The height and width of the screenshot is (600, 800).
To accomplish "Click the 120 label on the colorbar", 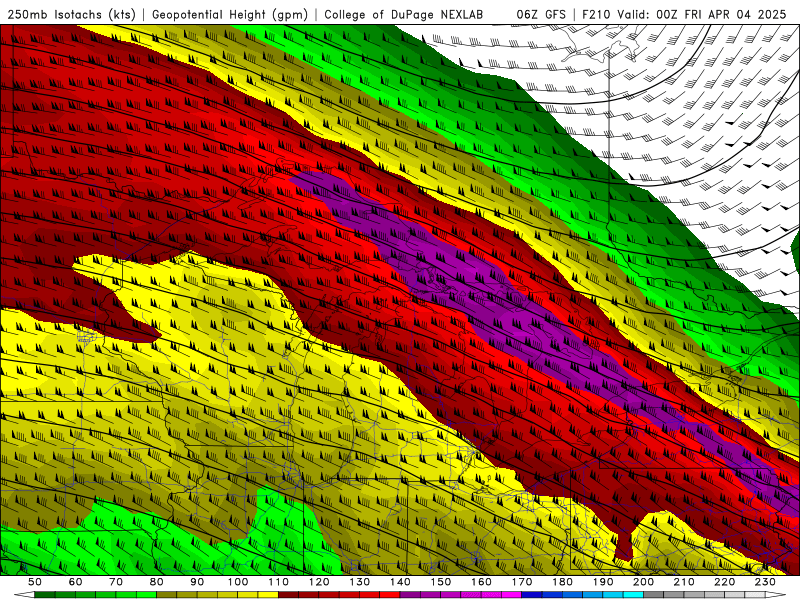I will 319,582.
